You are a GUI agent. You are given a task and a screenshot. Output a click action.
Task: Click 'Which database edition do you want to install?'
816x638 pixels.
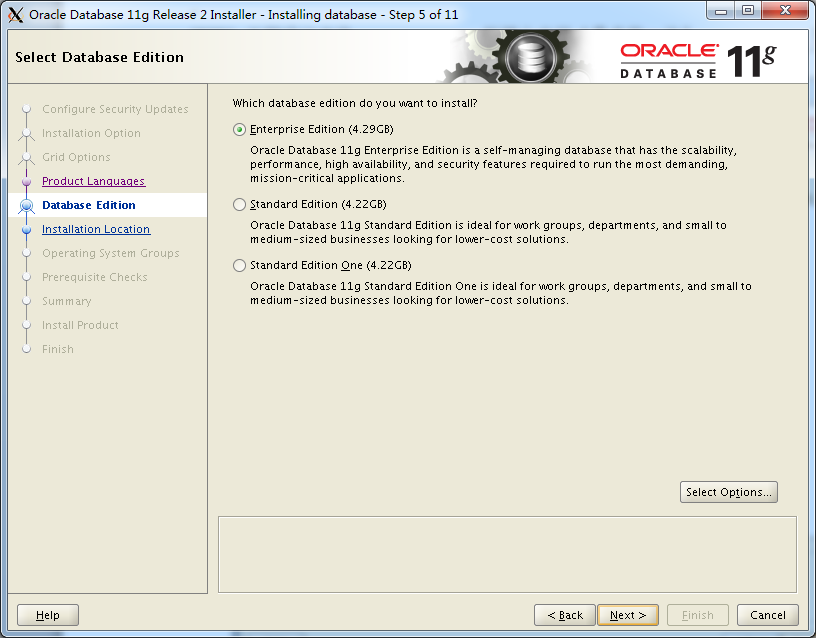point(355,103)
